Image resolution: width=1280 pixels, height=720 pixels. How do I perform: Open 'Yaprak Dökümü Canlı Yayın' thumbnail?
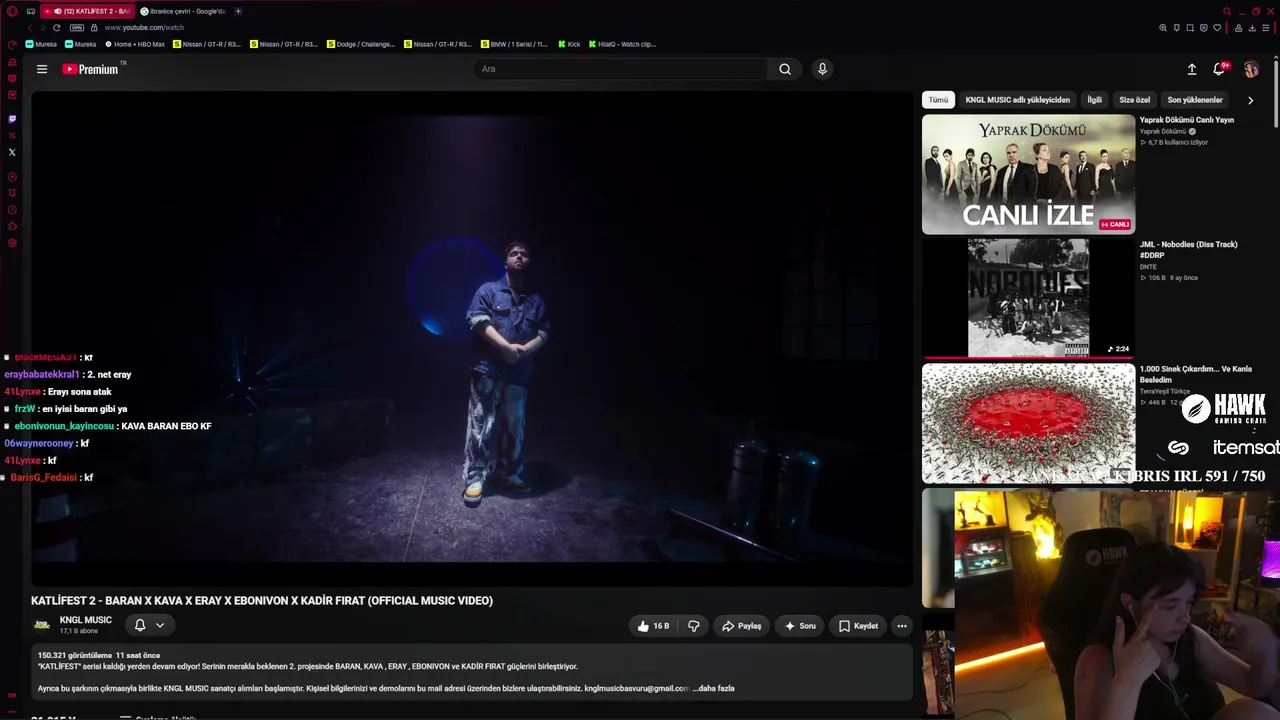coord(1028,174)
